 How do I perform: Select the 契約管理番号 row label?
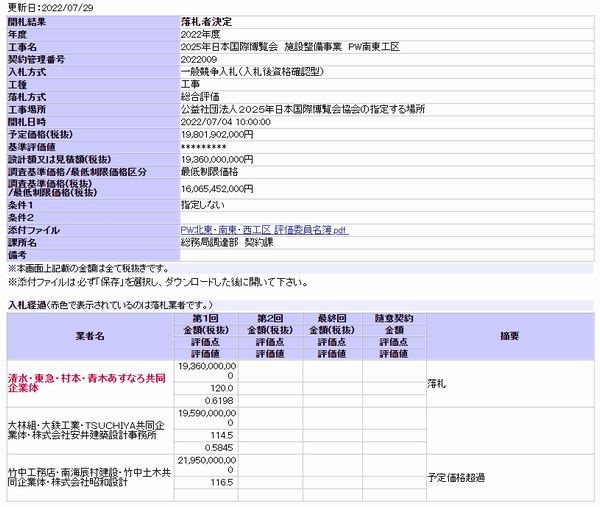click(36, 60)
